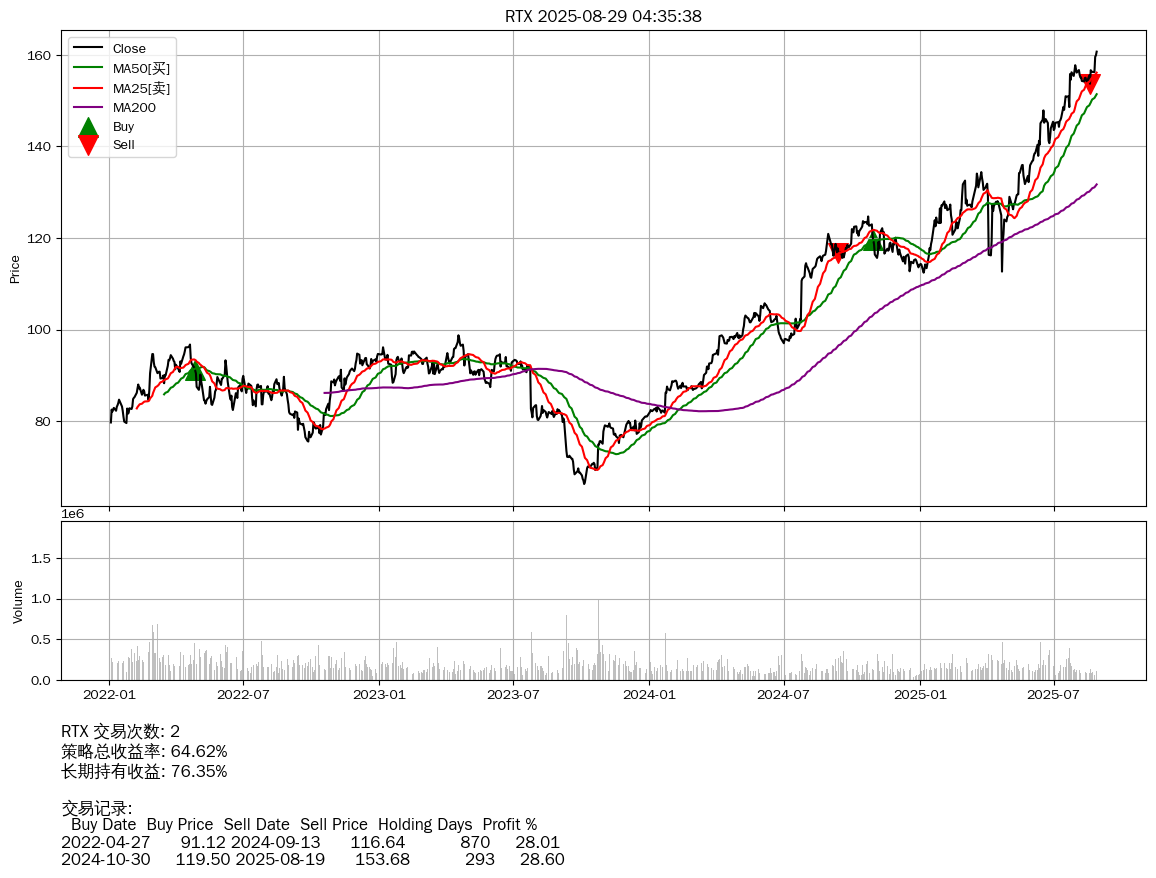Click the 2024-01 x-axis tick label

tap(649, 694)
